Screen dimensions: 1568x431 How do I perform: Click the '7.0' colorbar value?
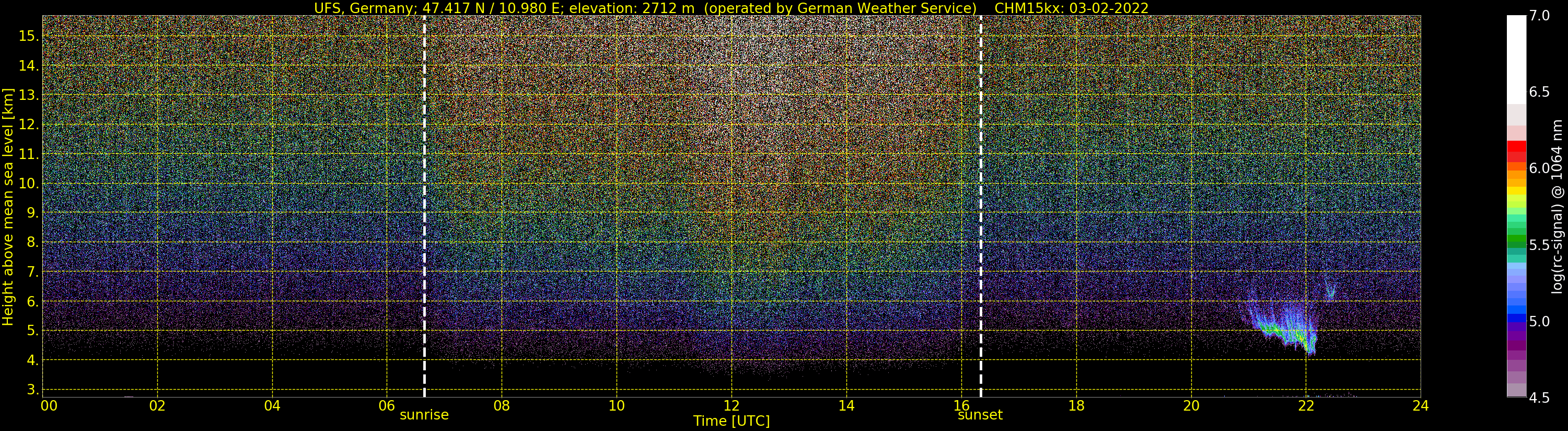click(1539, 16)
